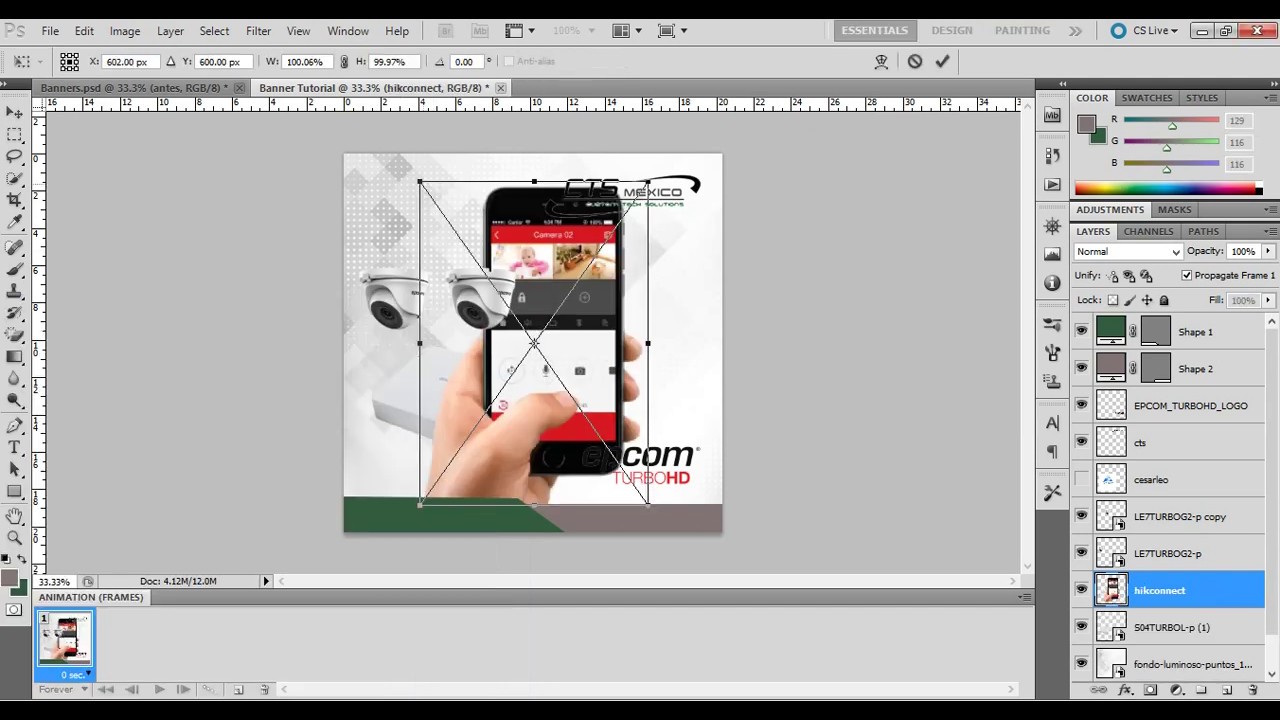This screenshot has height=720, width=1280.
Task: Open the Filter menu
Action: [258, 31]
